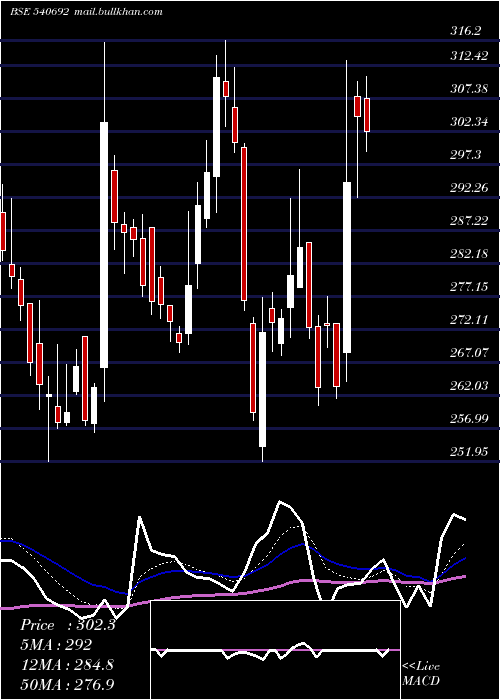Select the 272.11 price axis label

tap(469, 320)
